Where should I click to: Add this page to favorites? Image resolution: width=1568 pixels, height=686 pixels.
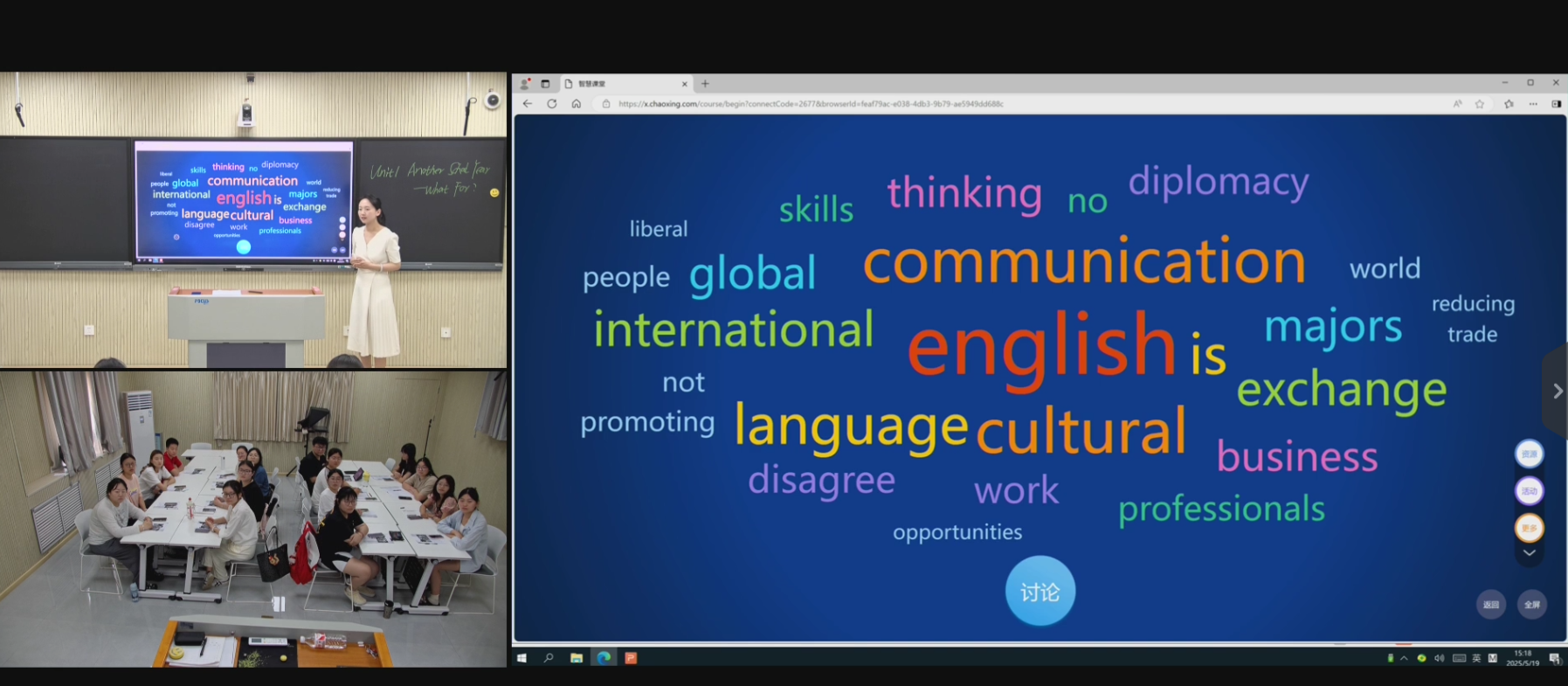pos(1480,104)
